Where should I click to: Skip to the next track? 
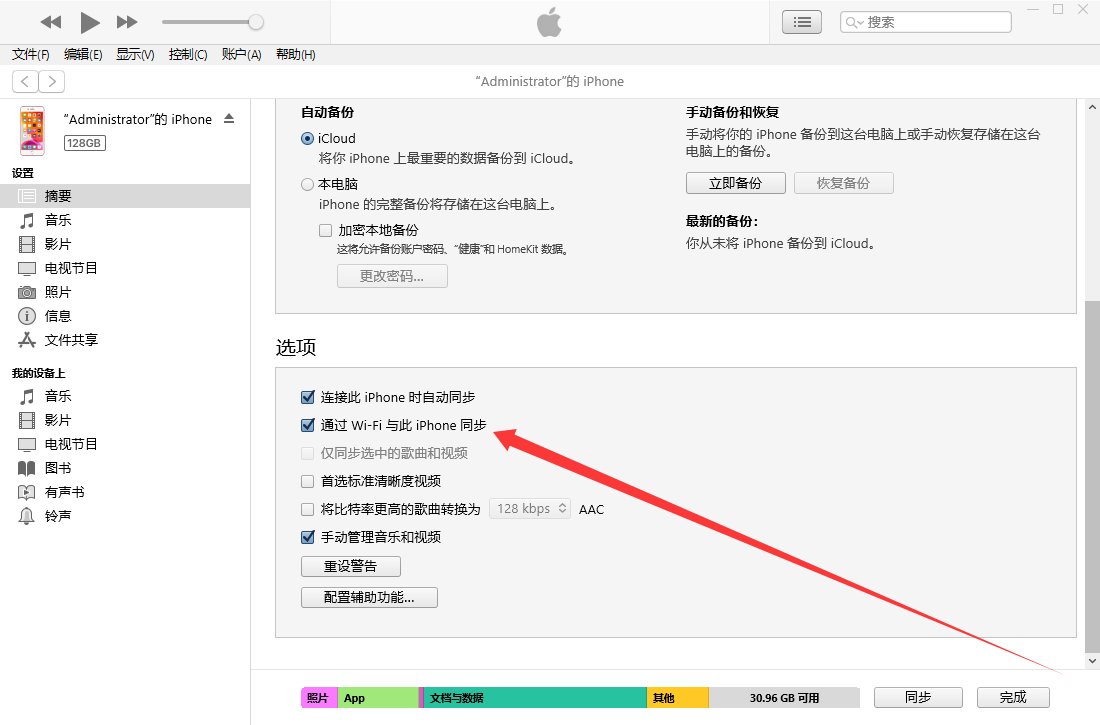pos(127,22)
